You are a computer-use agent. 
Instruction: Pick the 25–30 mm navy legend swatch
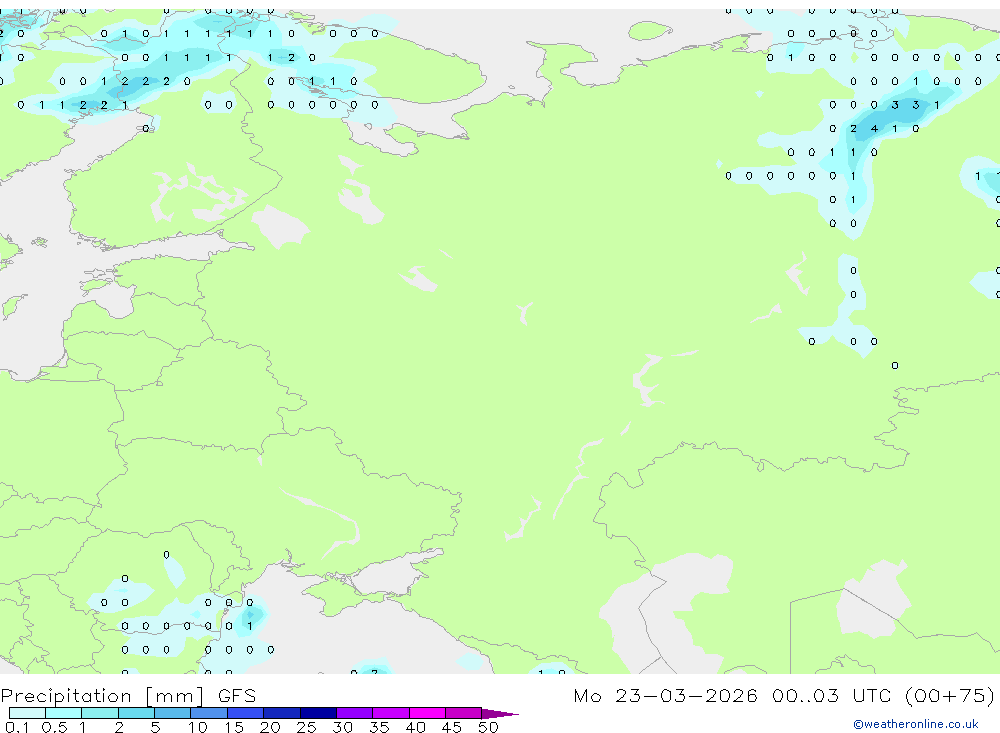click(x=318, y=713)
